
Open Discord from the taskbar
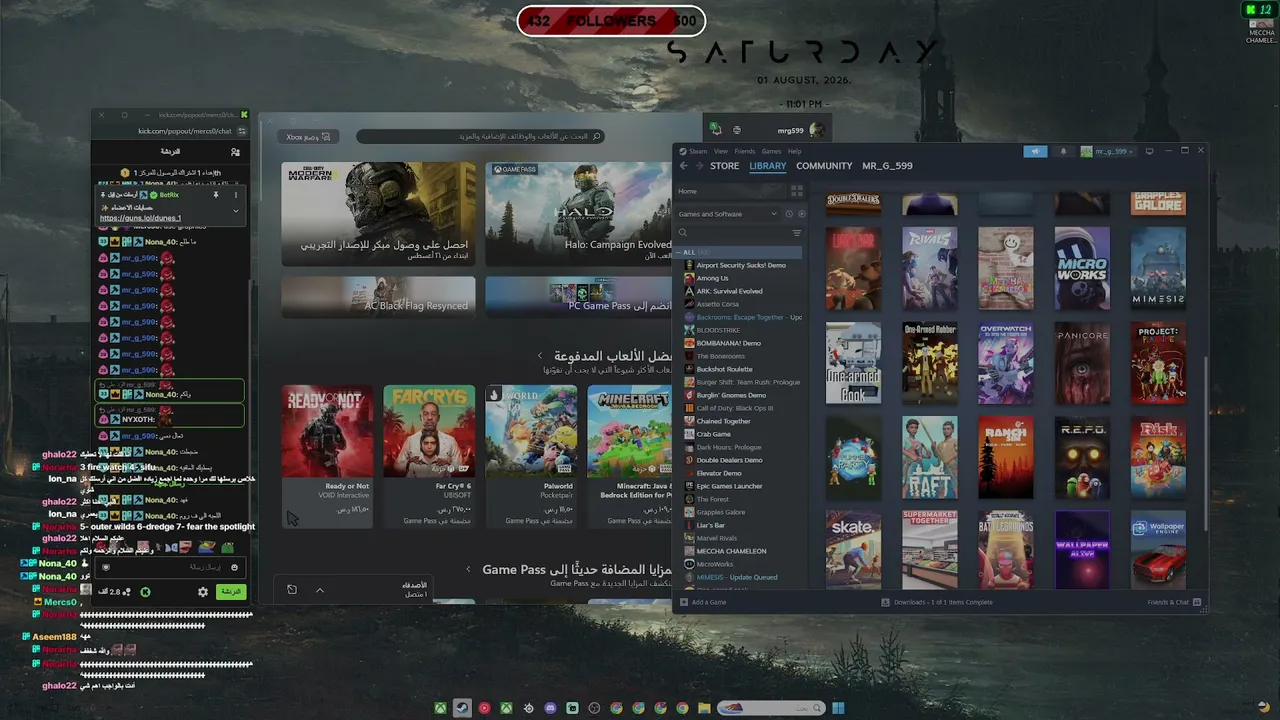(550, 708)
